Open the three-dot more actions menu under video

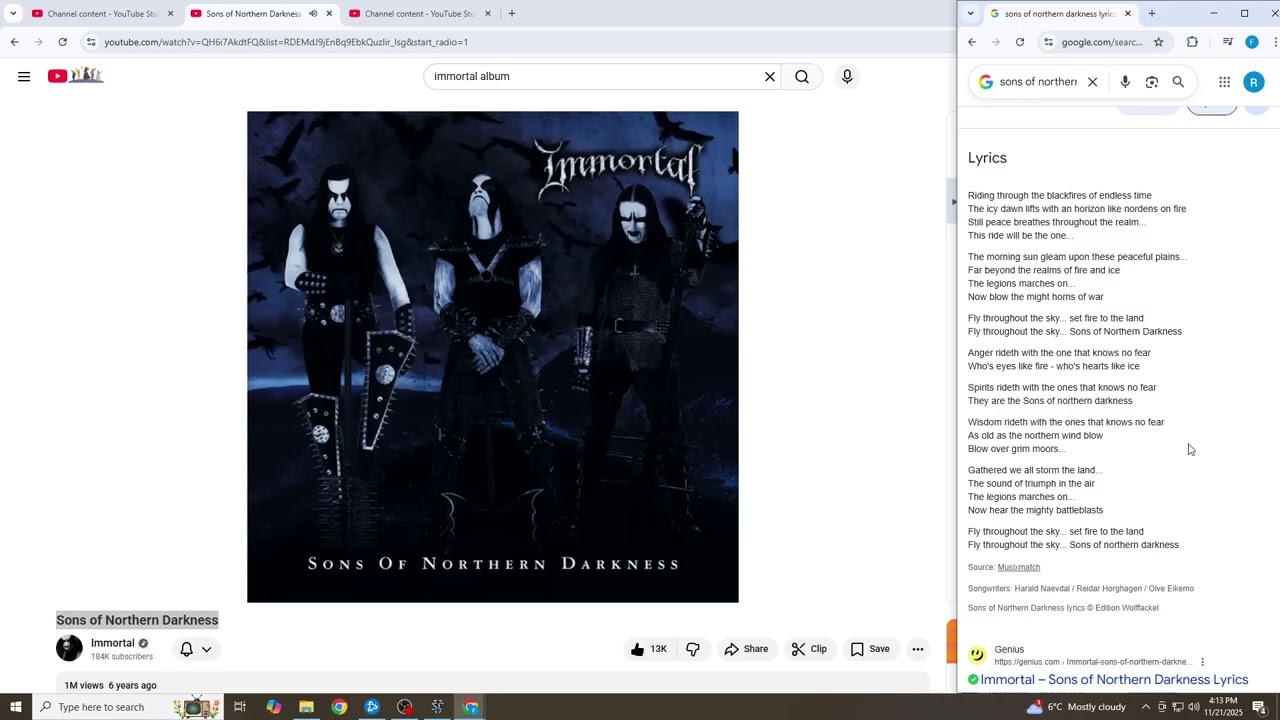[917, 649]
